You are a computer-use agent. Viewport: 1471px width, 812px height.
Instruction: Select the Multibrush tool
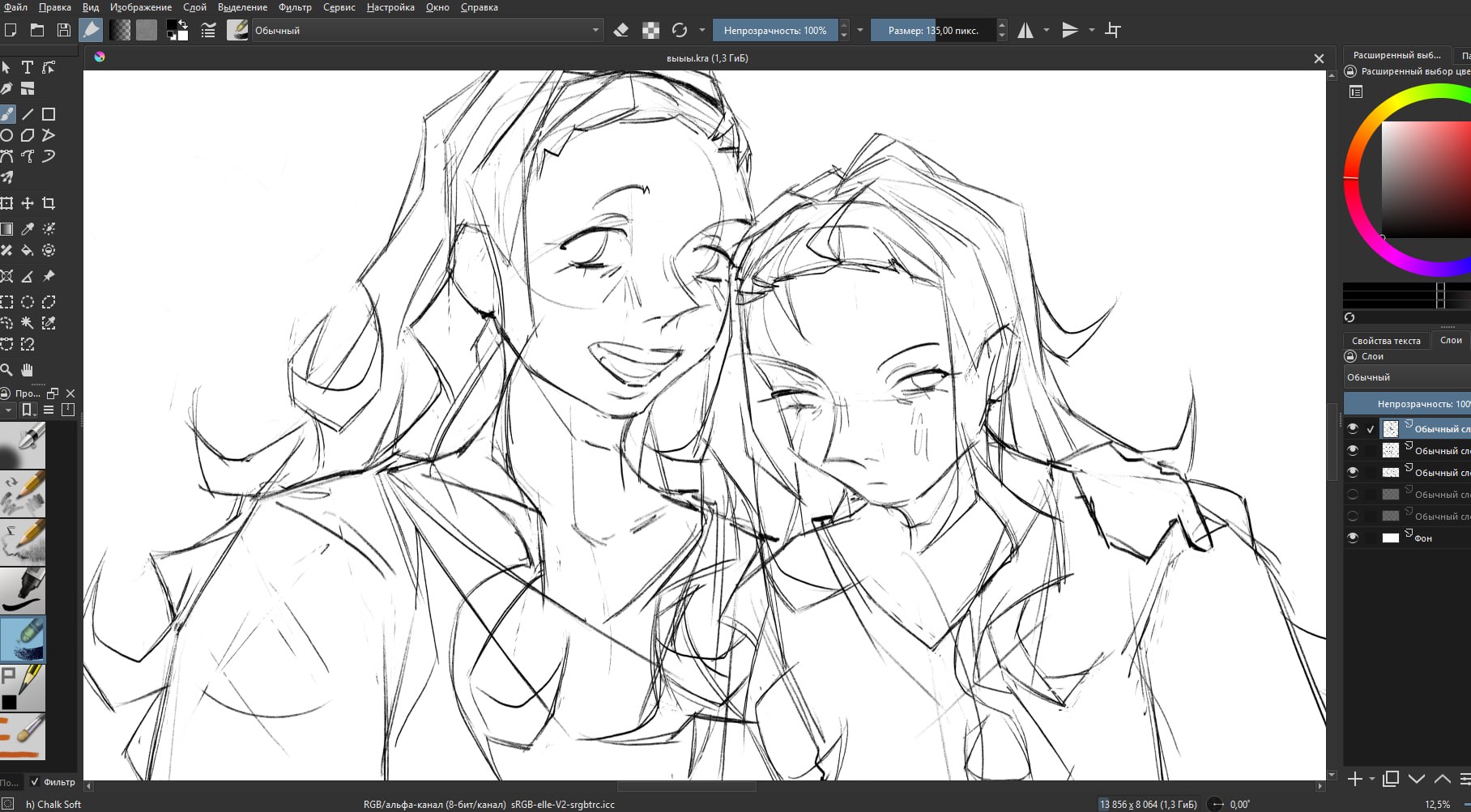[7, 177]
